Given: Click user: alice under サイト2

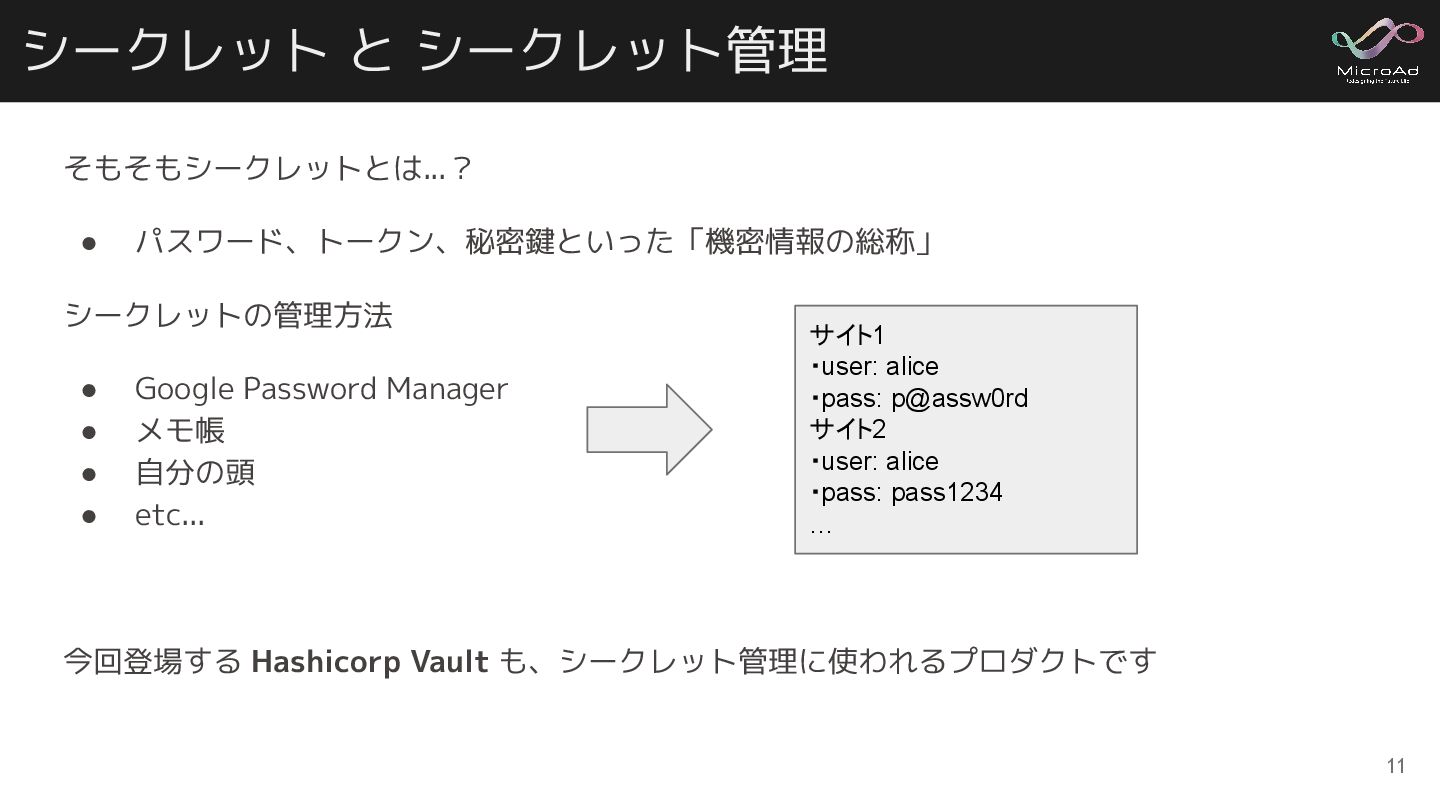Looking at the screenshot, I should click(x=874, y=461).
